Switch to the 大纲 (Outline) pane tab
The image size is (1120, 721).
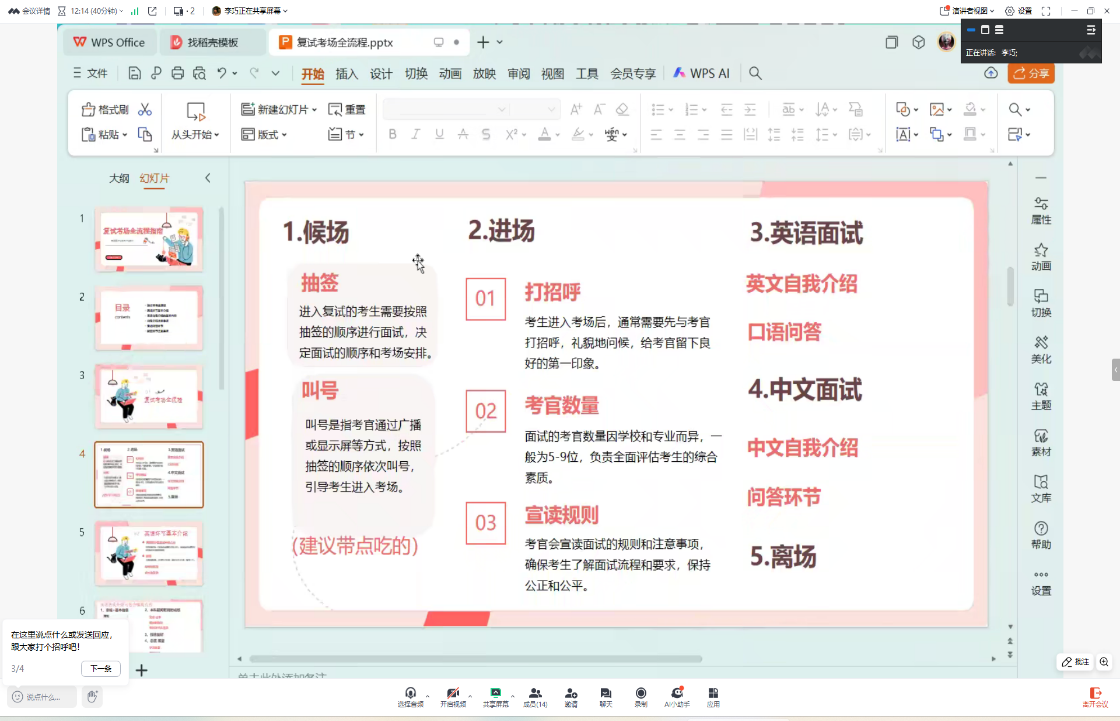pyautogui.click(x=119, y=178)
